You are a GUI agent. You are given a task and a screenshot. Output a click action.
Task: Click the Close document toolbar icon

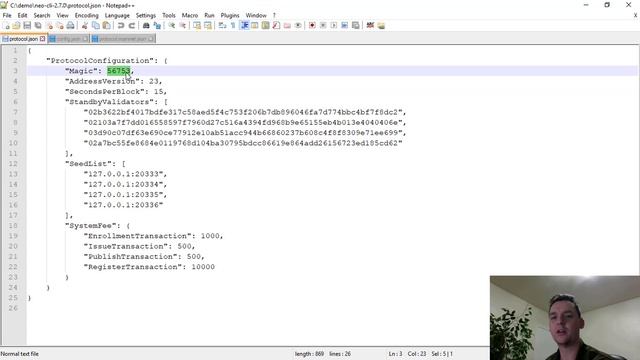[x=49, y=25]
